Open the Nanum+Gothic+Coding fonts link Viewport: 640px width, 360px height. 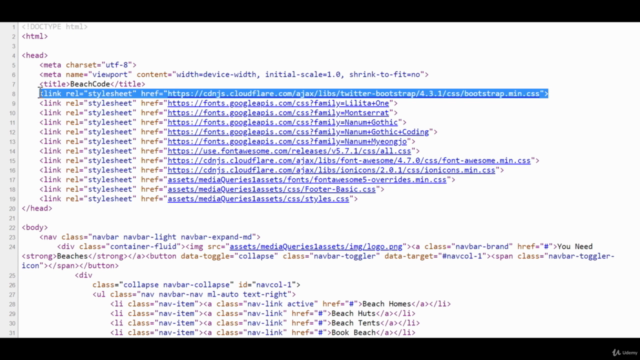pyautogui.click(x=298, y=132)
